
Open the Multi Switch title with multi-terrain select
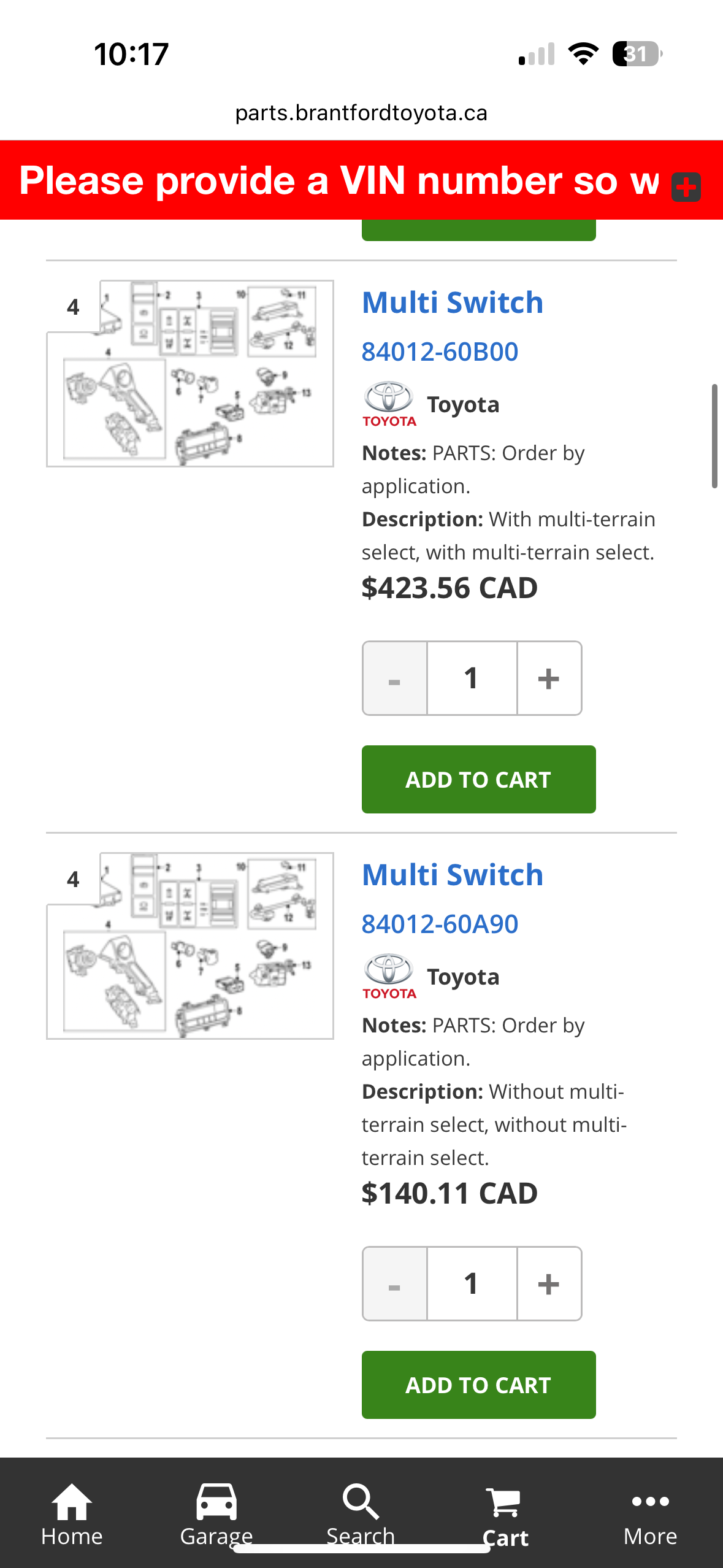click(x=453, y=302)
